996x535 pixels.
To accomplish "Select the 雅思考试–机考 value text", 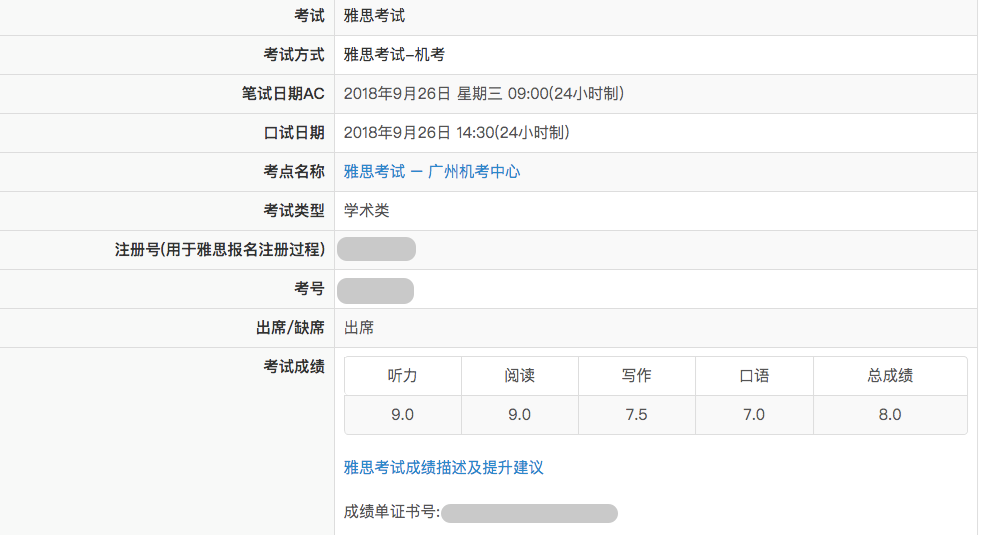I will pyautogui.click(x=394, y=55).
